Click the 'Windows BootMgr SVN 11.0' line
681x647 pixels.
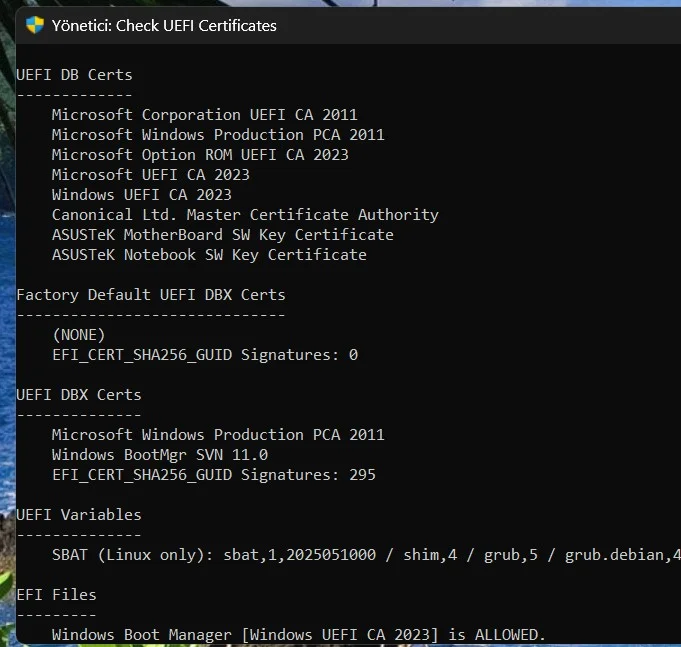coord(160,455)
